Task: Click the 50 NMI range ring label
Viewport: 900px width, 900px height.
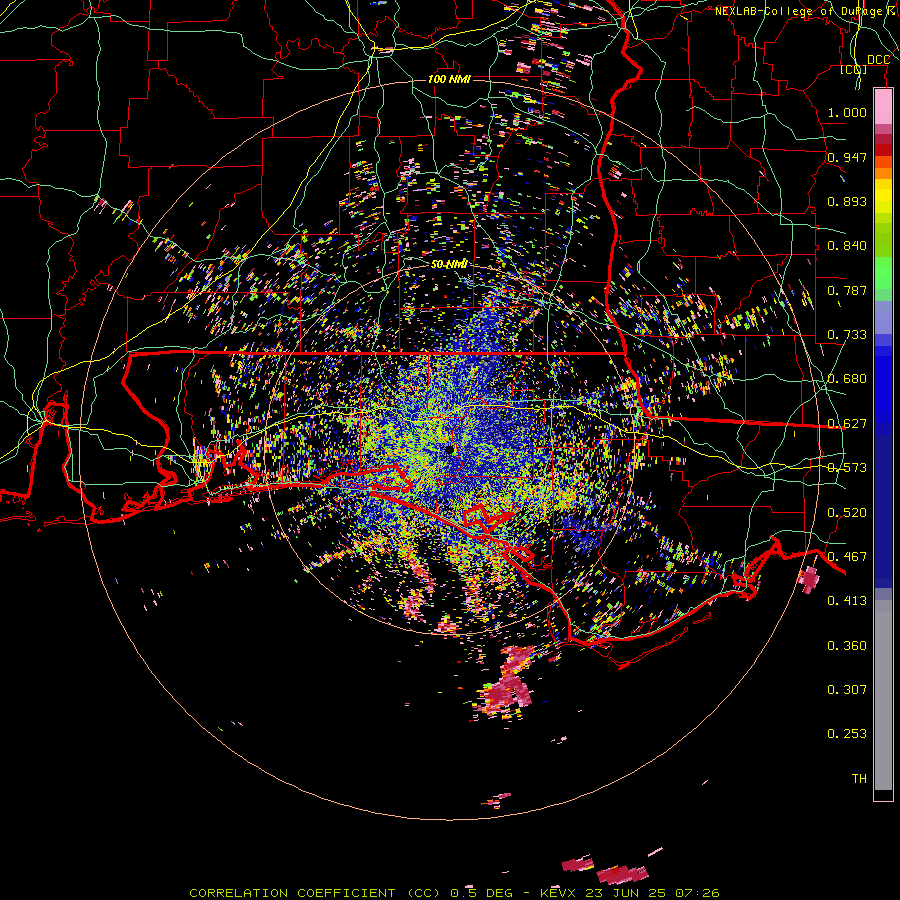Action: click(x=449, y=264)
